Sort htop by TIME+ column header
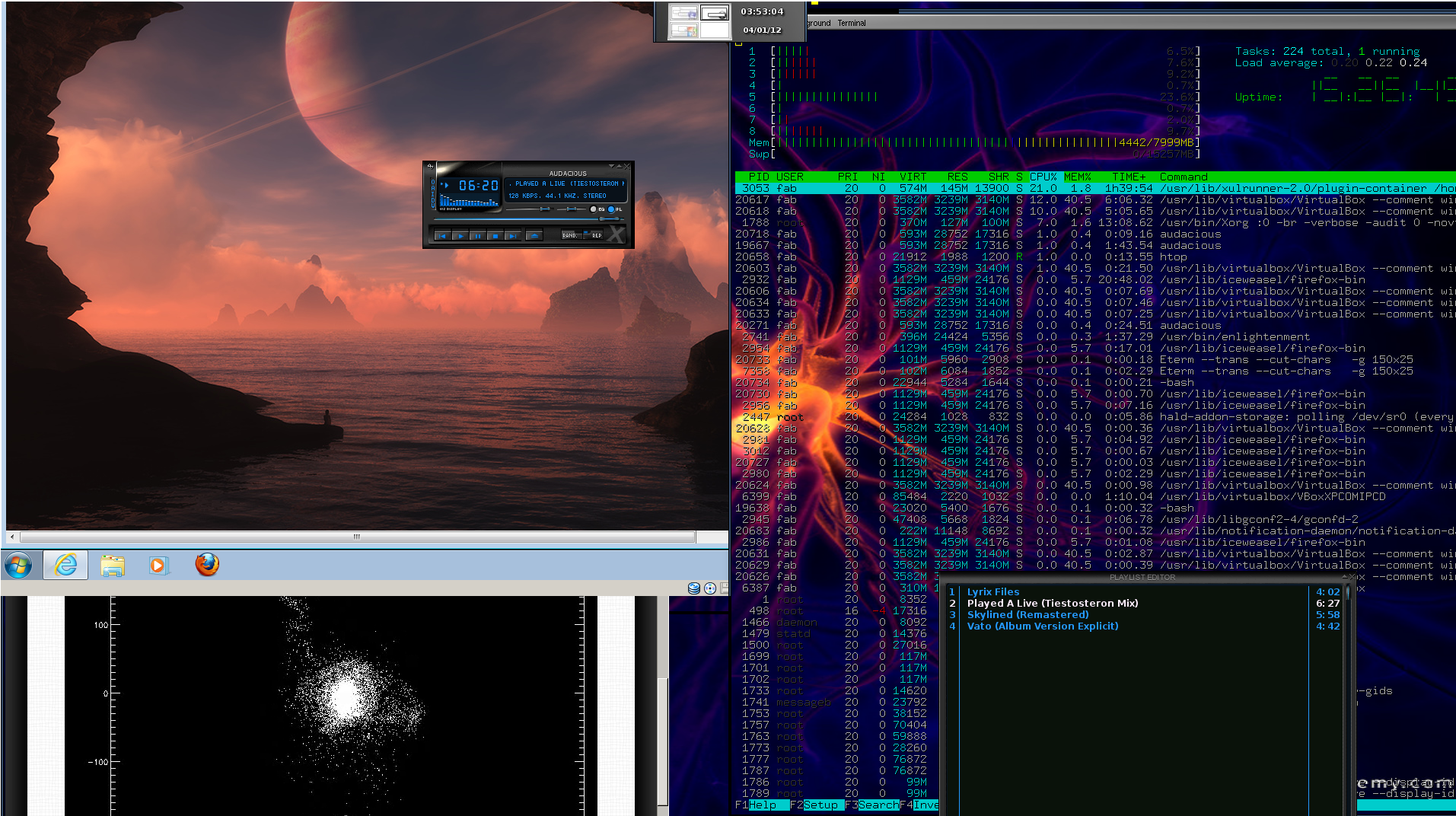 pyautogui.click(x=1129, y=177)
